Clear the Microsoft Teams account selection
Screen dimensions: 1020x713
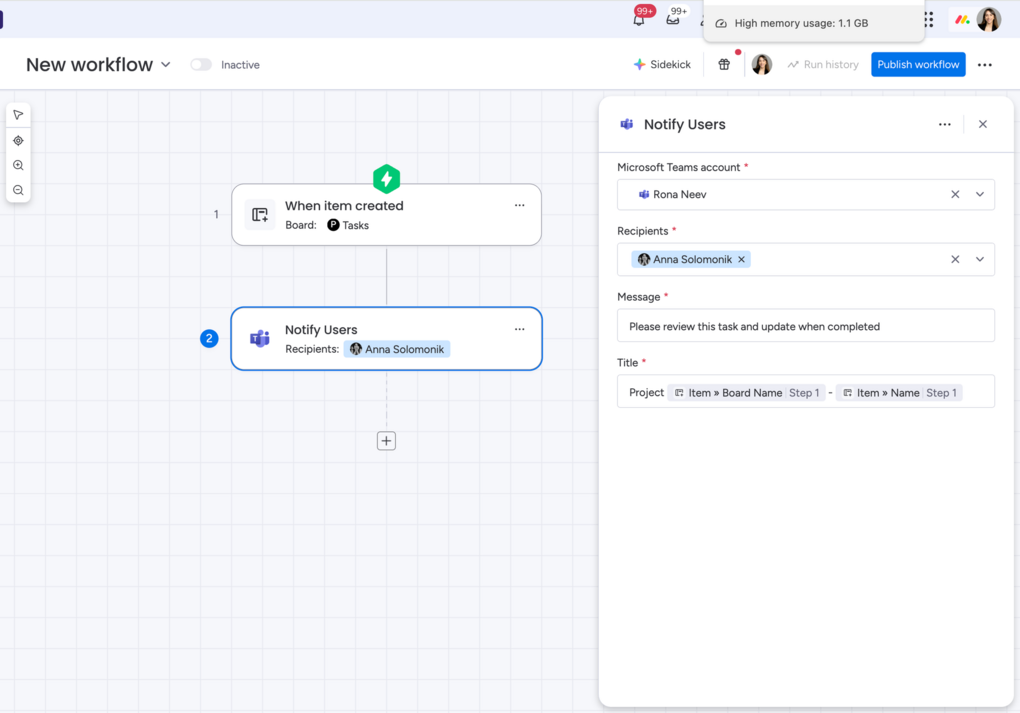coord(955,194)
